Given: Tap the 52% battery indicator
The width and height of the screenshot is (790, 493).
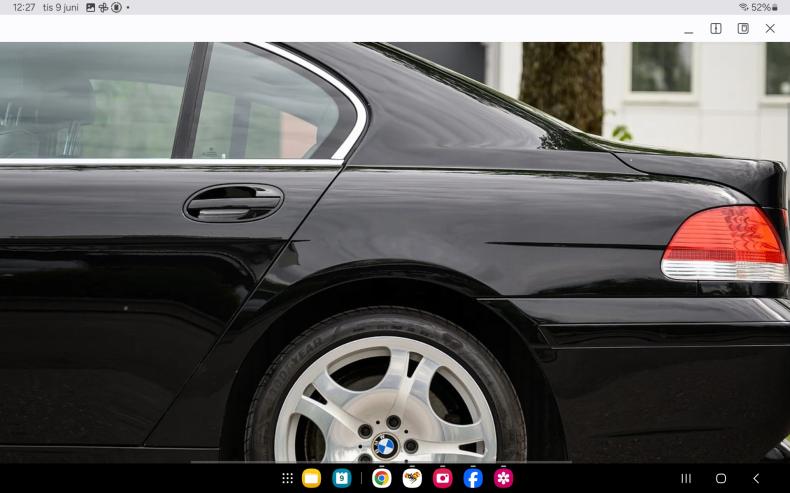Looking at the screenshot, I should [x=764, y=8].
